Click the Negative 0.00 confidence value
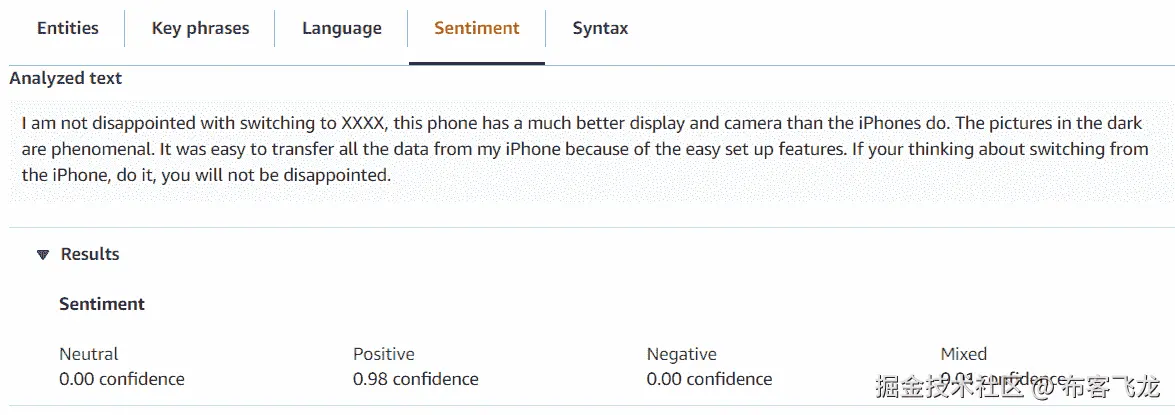 [x=709, y=379]
